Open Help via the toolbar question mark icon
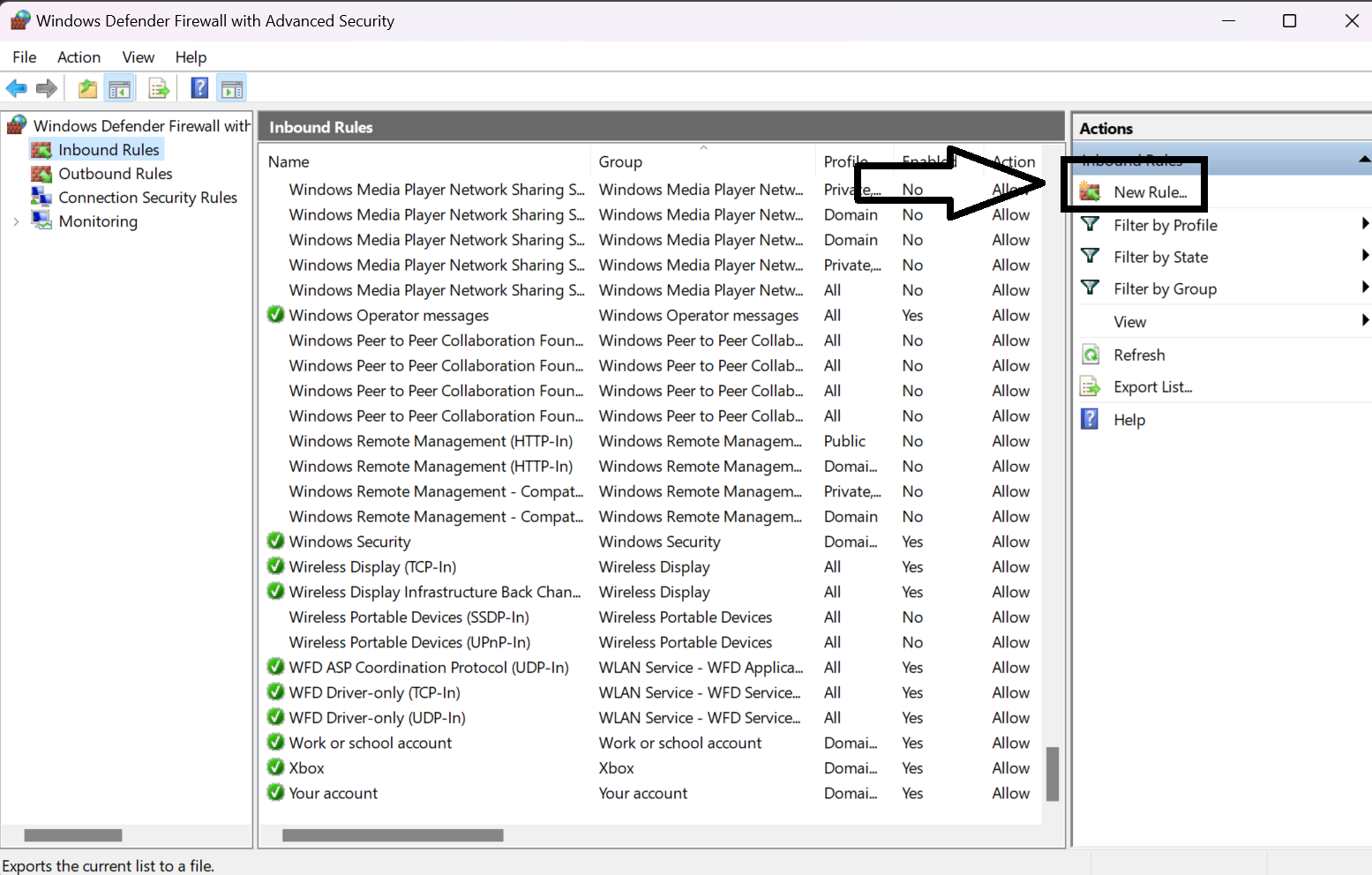Viewport: 1372px width, 875px height. point(200,88)
